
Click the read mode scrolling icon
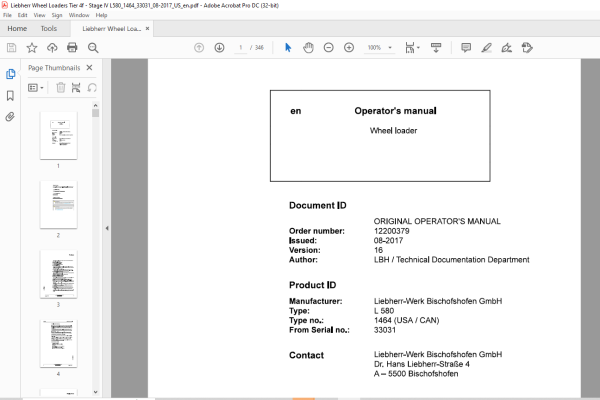click(436, 48)
